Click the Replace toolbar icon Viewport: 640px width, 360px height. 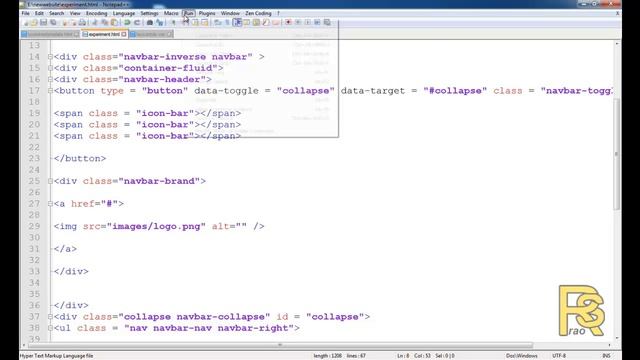click(160, 22)
